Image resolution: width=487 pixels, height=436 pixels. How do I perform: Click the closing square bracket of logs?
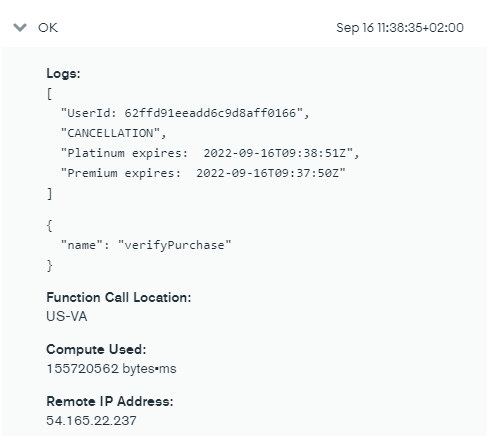point(49,193)
